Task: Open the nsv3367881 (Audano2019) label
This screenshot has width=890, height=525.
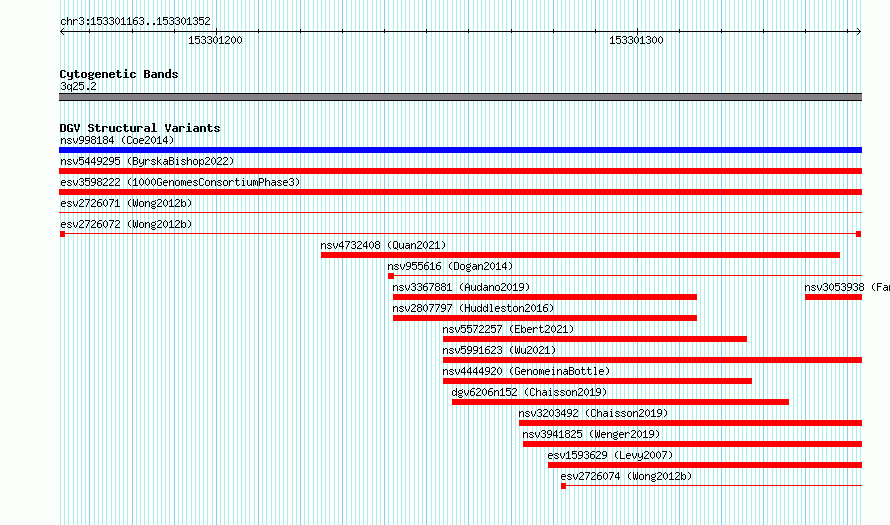Action: point(461,287)
